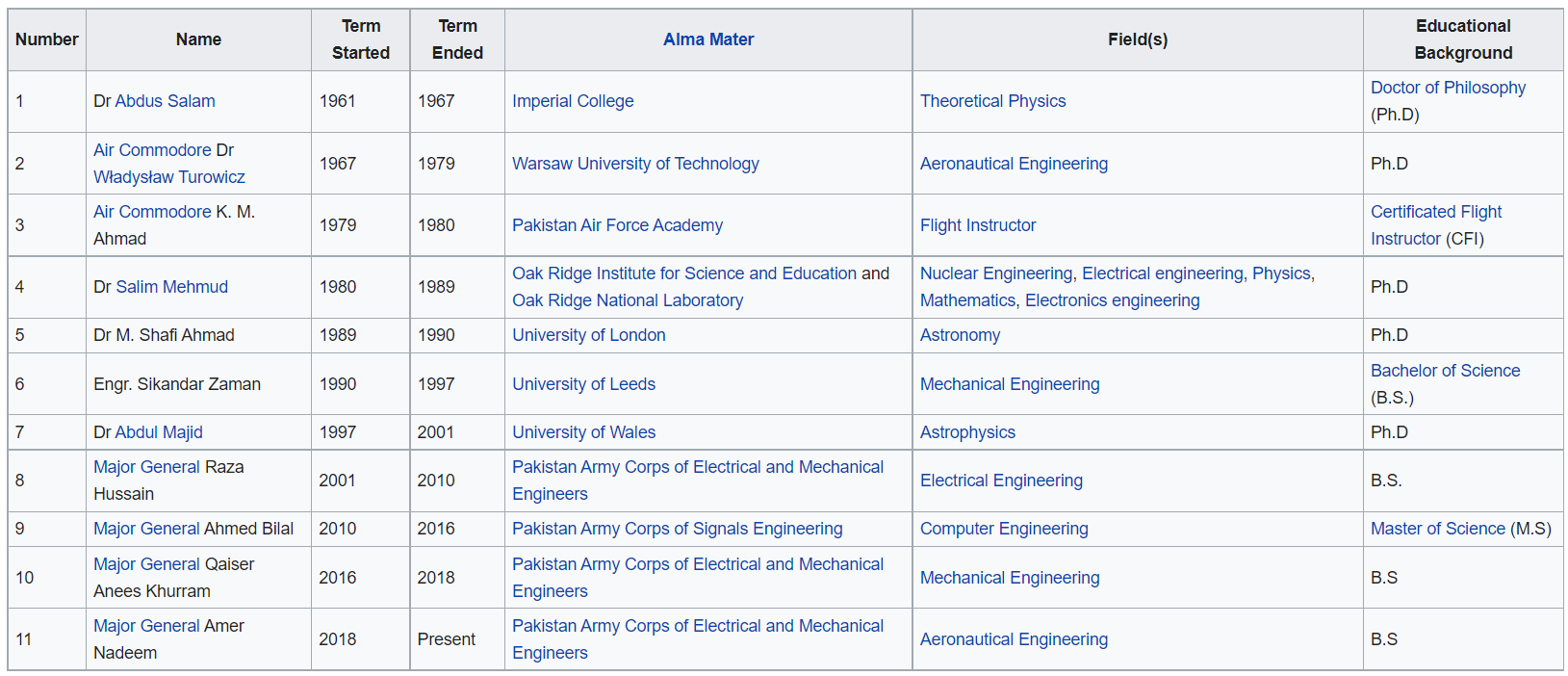Open the Pakistan Air Force Academy link
The image size is (1568, 676).
(x=617, y=225)
